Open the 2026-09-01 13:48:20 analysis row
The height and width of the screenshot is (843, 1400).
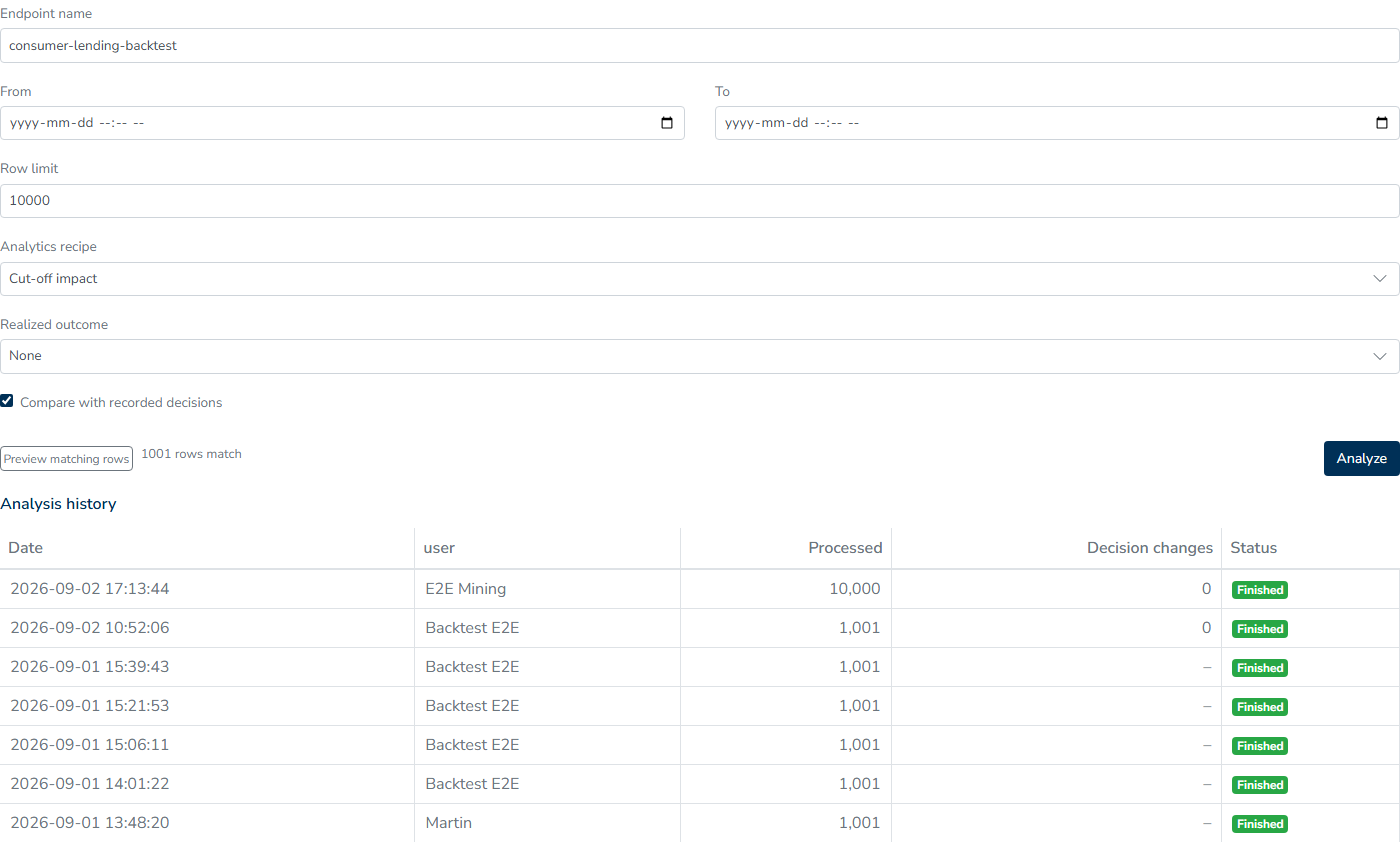[x=700, y=823]
